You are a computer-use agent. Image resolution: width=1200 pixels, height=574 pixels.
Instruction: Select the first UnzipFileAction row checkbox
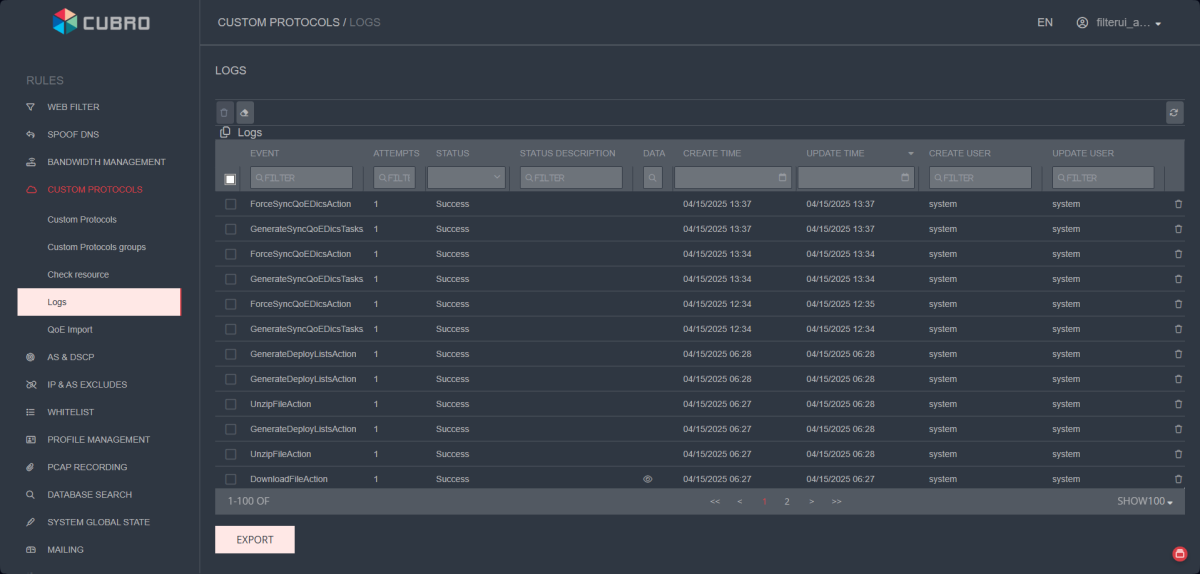230,404
